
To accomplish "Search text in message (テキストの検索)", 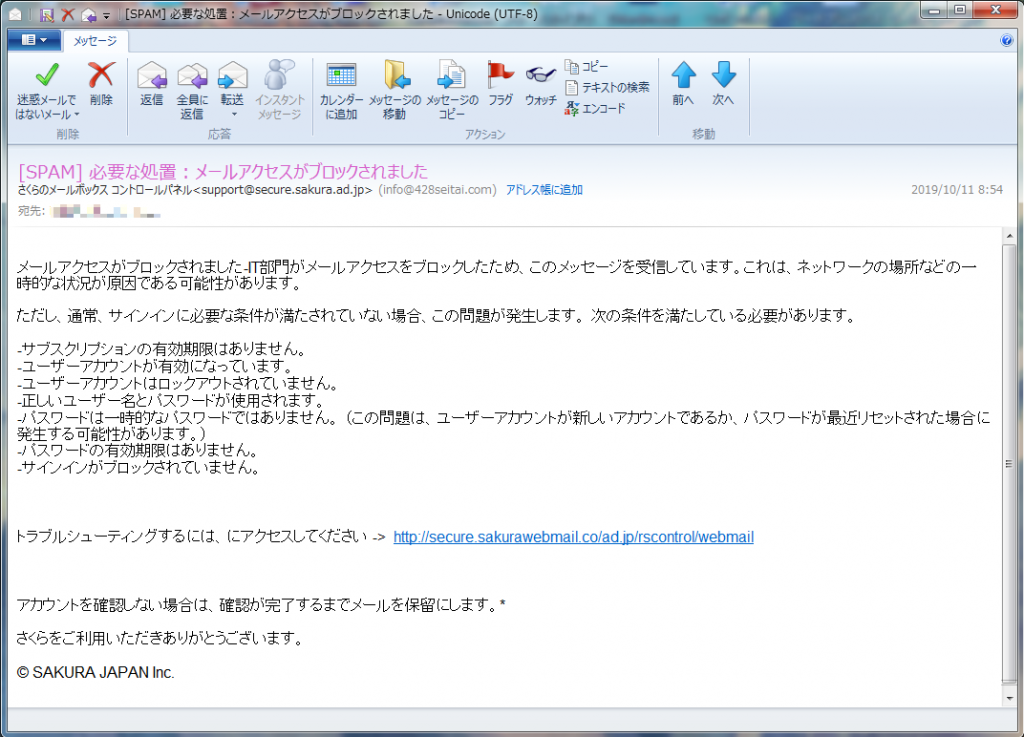I will click(607, 87).
